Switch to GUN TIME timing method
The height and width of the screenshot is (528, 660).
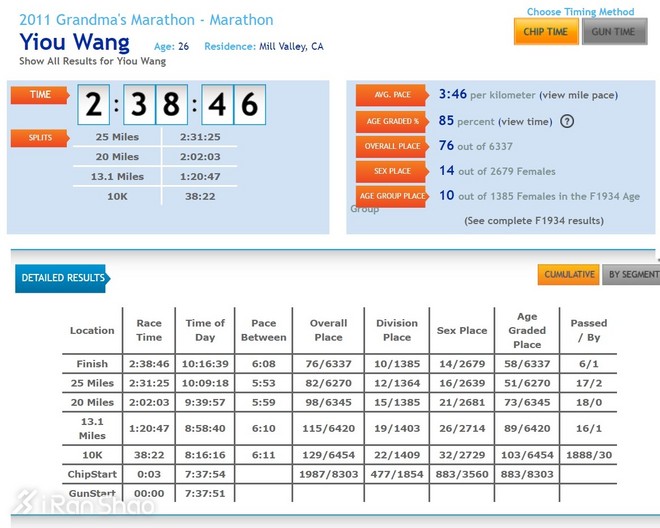coord(613,33)
